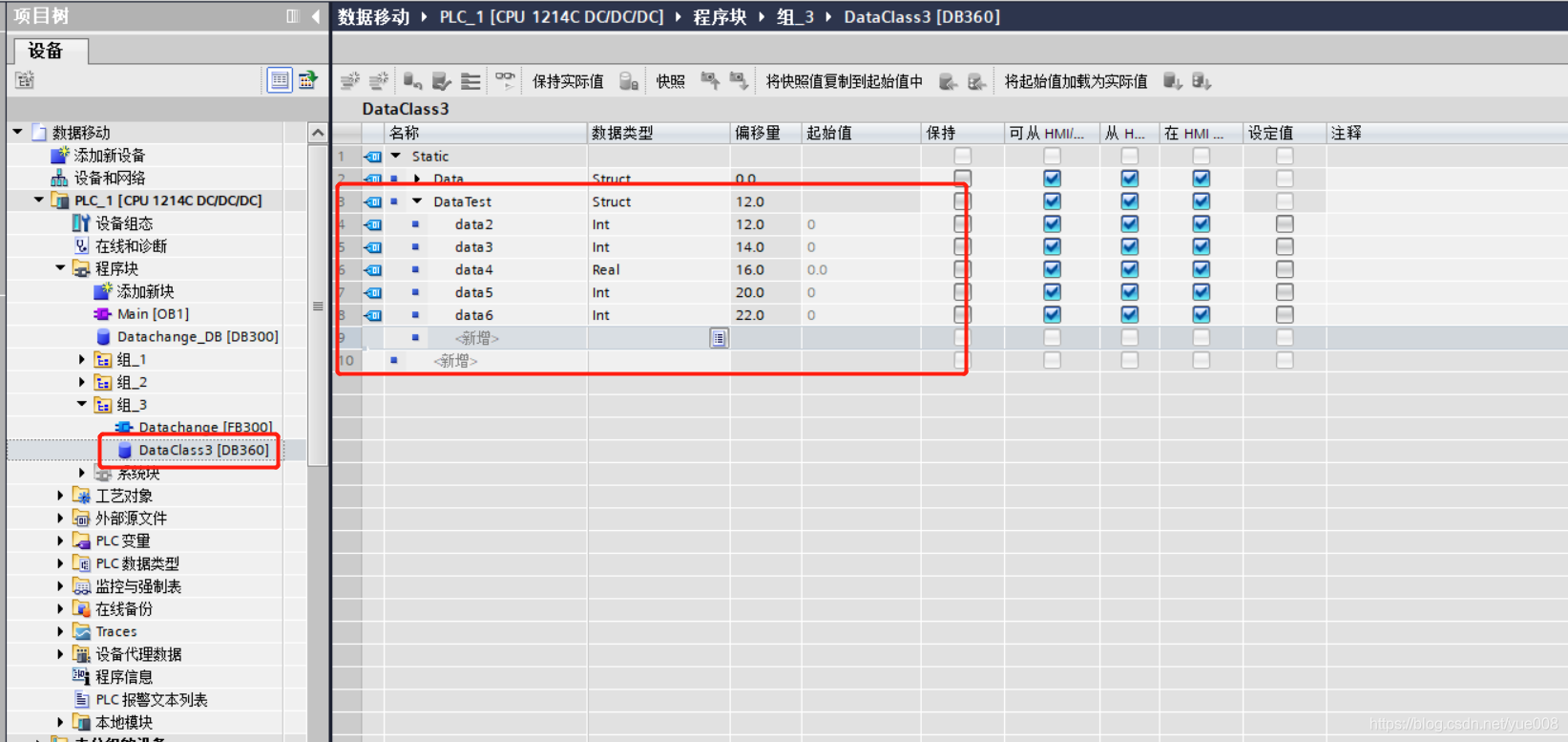Click the reset start values icon

(x=412, y=81)
